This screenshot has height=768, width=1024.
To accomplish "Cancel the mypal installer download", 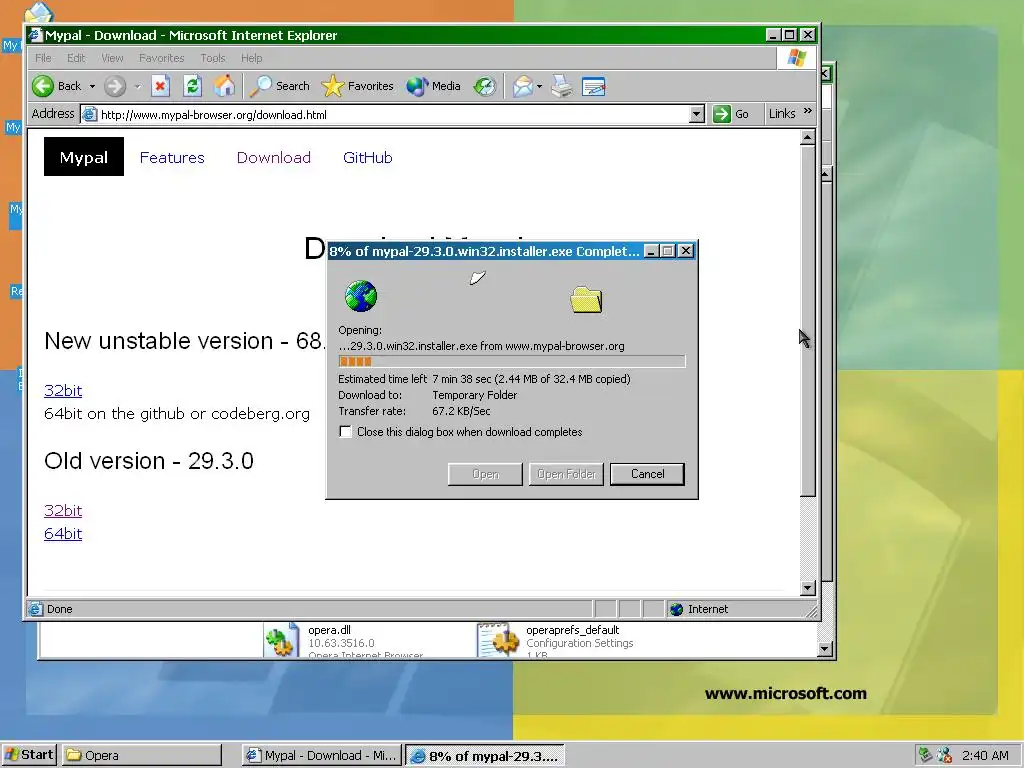I will coord(647,474).
